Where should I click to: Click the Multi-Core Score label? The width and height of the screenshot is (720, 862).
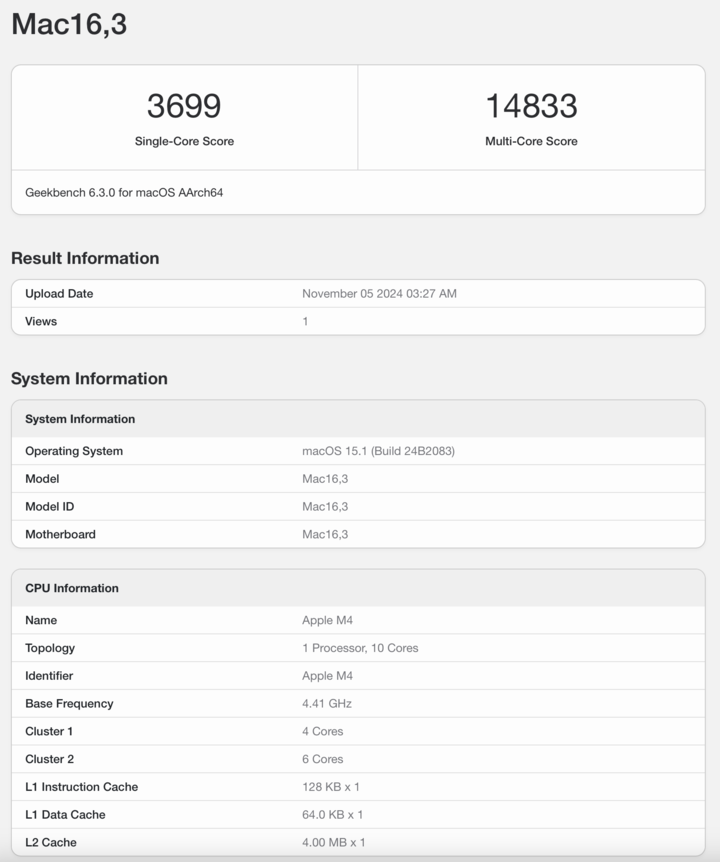(x=531, y=142)
